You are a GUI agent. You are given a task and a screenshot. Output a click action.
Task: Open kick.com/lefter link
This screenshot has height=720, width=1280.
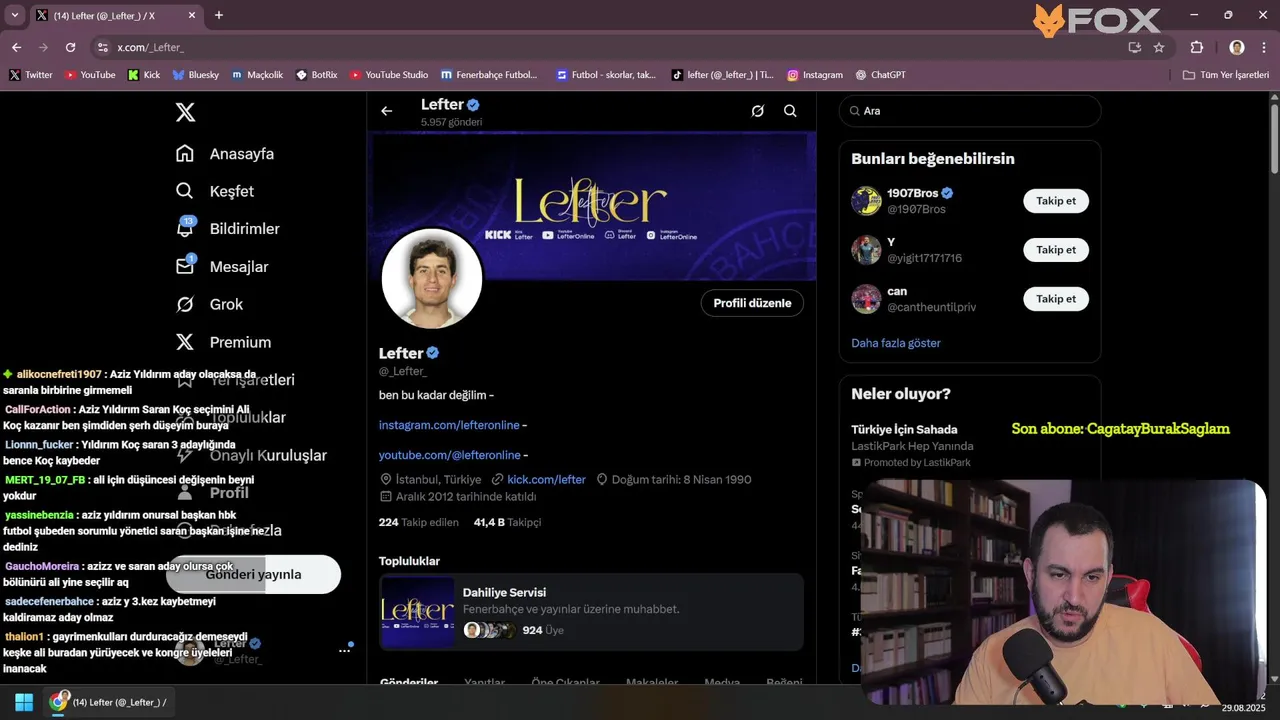(x=546, y=480)
